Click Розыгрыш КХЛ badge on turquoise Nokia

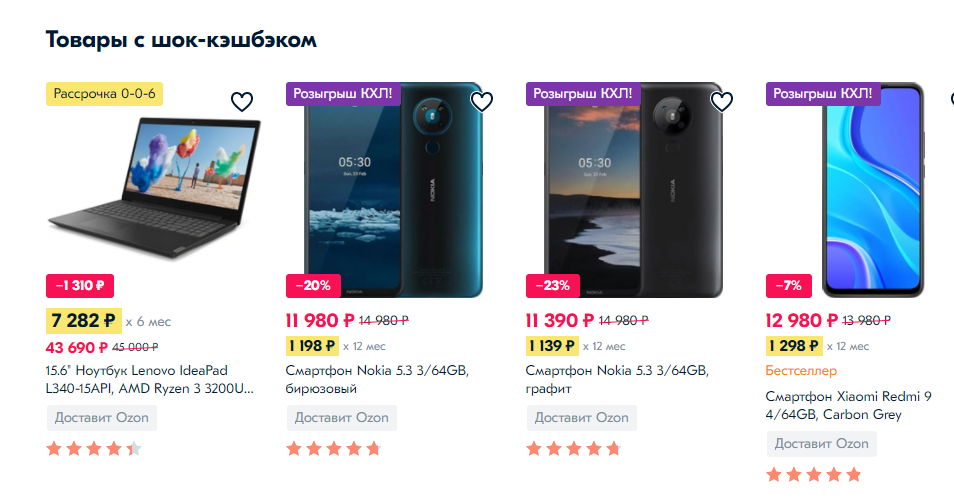coord(343,94)
